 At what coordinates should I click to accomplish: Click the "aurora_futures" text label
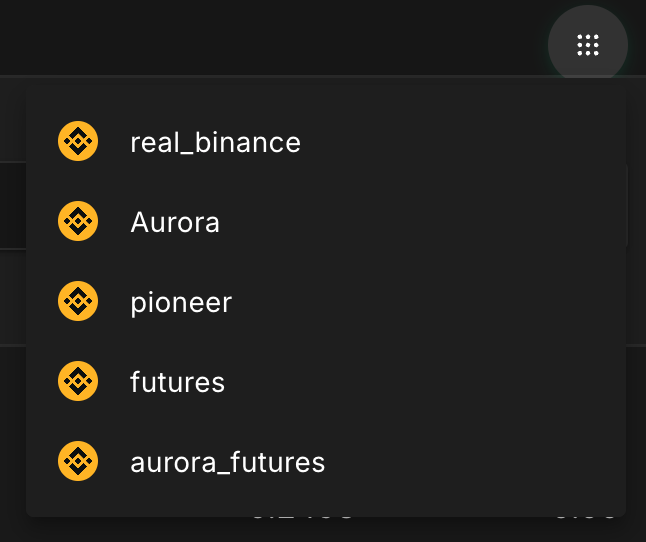click(x=228, y=462)
